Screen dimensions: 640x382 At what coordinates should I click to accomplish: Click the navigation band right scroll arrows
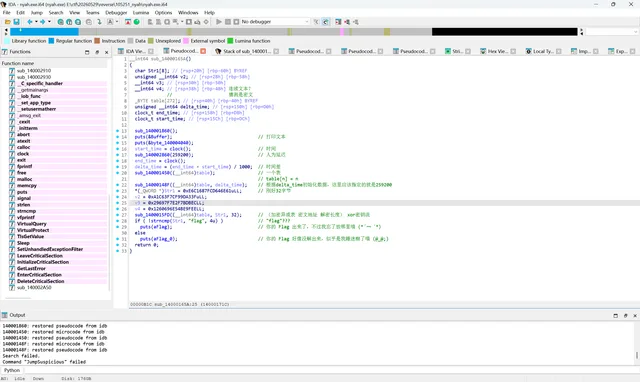click(582, 32)
